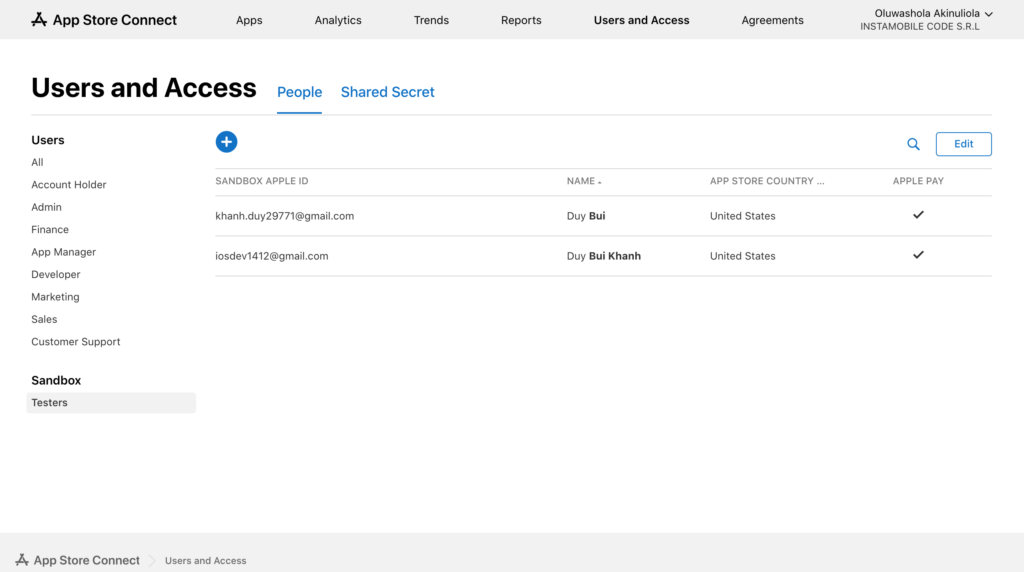The image size is (1024, 572).
Task: Open the Apps menu item
Action: (x=249, y=20)
